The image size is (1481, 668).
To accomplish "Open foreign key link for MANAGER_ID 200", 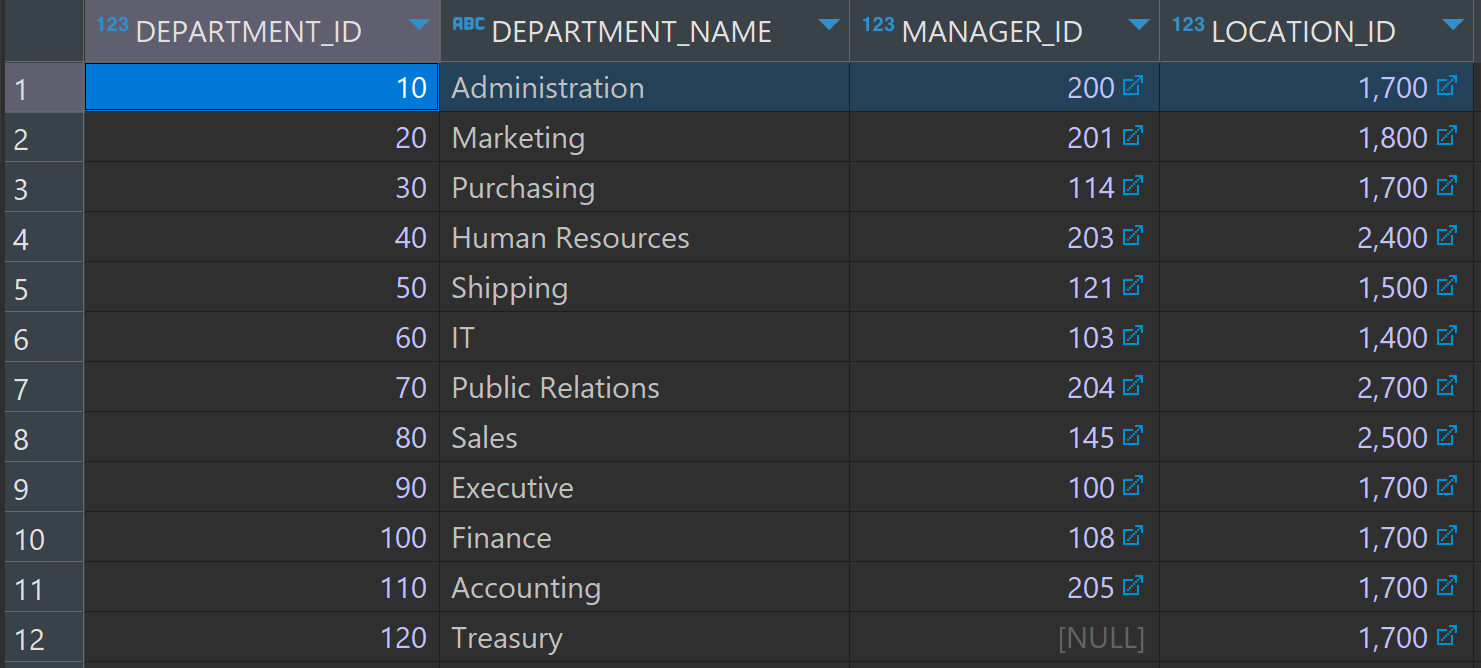I will (1132, 86).
